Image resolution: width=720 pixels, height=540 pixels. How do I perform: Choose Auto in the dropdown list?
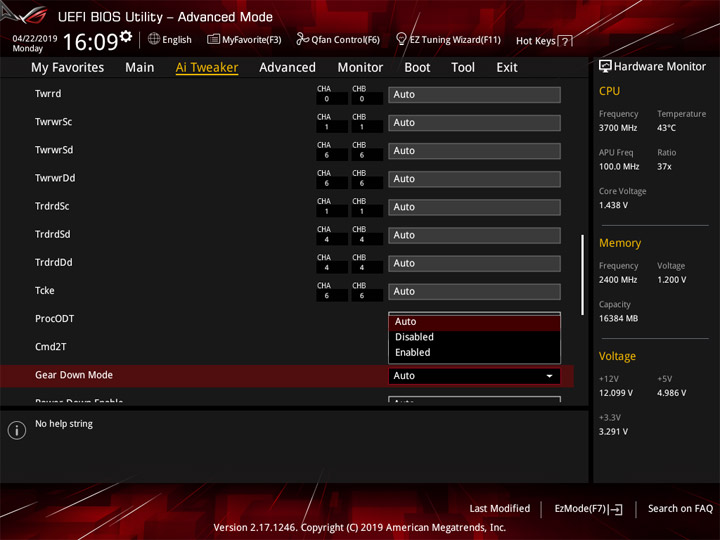474,322
